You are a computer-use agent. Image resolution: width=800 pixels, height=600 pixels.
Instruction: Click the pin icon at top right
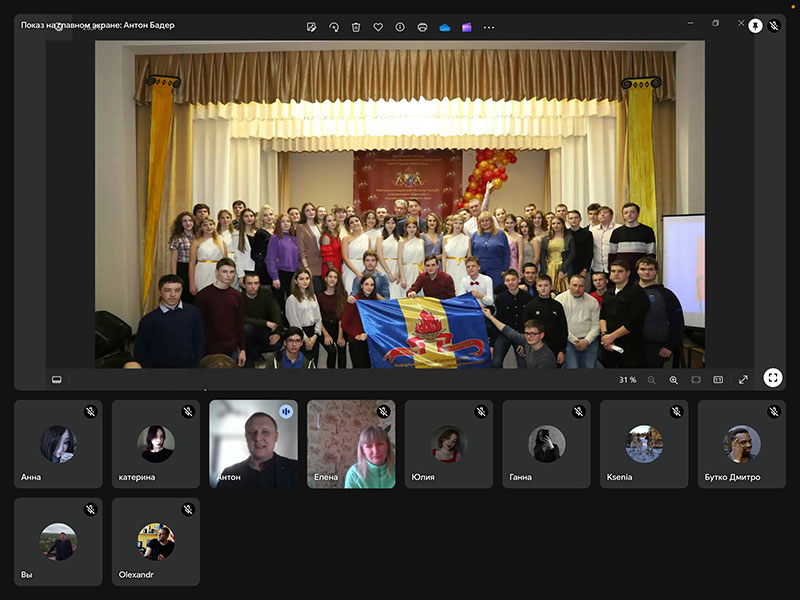coord(755,26)
